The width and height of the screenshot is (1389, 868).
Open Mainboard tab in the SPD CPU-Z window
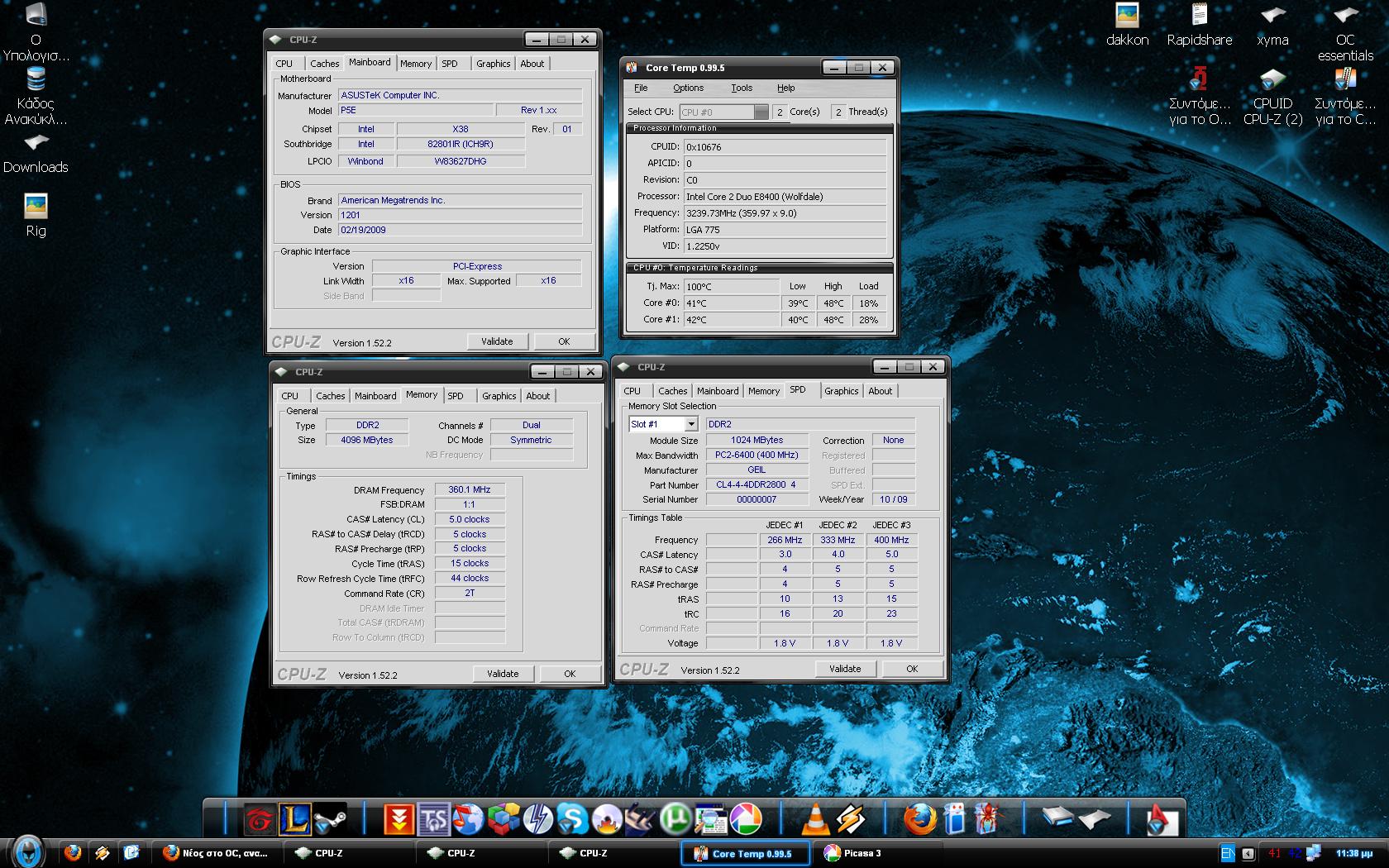coord(718,391)
